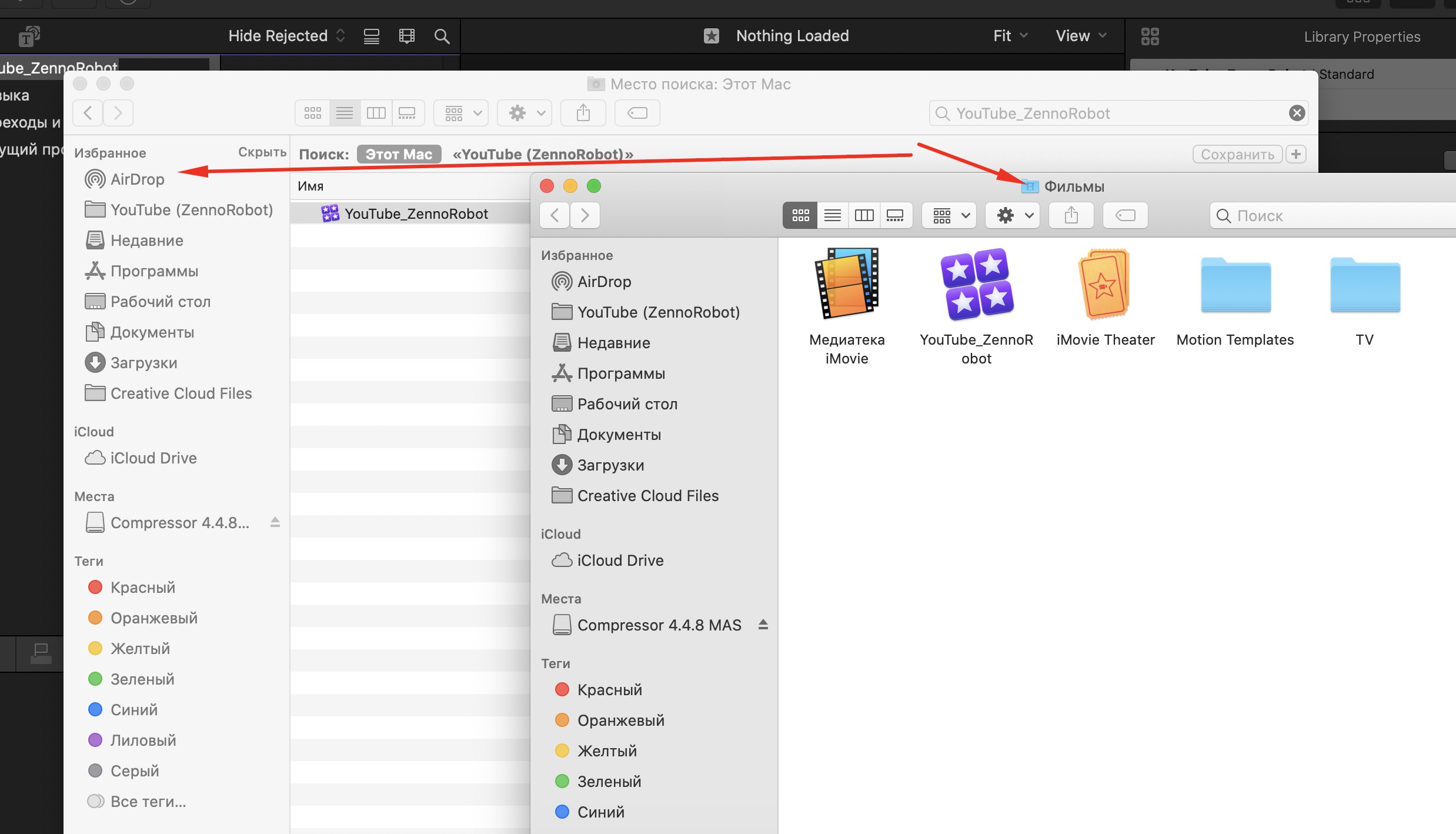
Task: Open Недавние in search window sidebar
Action: [135, 240]
